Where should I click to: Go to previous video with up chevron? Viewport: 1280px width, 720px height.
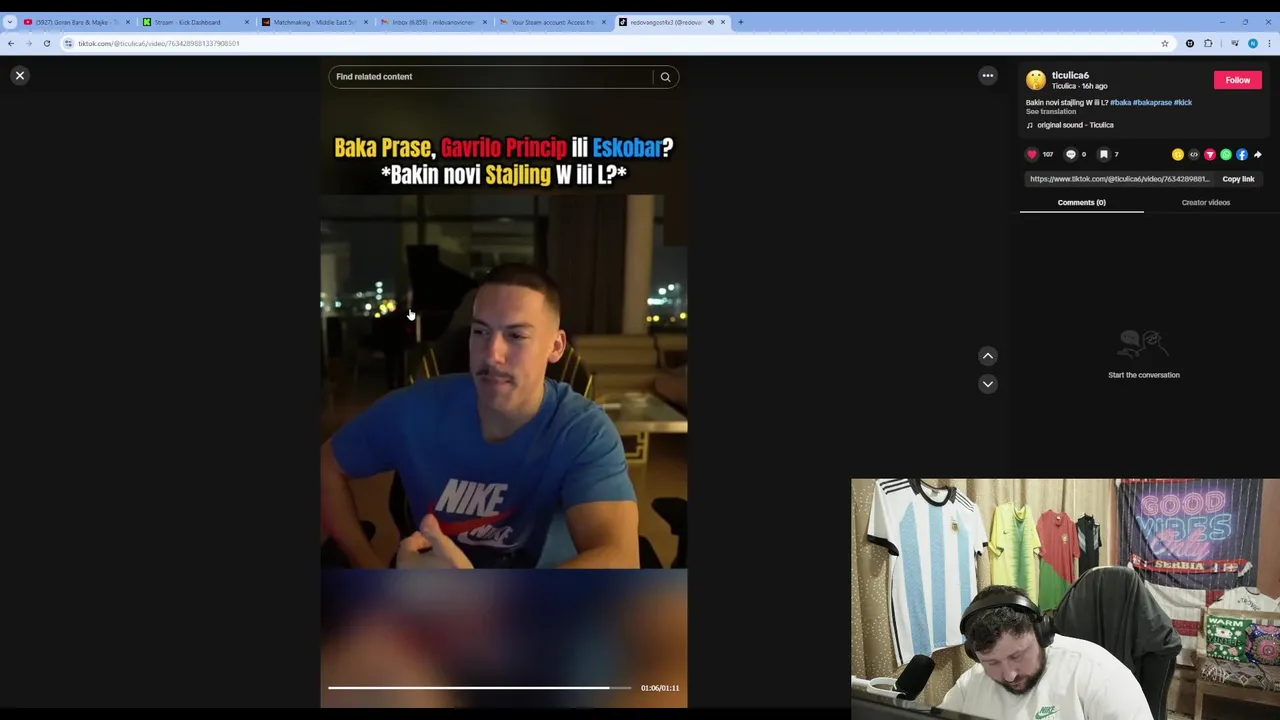pyautogui.click(x=987, y=356)
